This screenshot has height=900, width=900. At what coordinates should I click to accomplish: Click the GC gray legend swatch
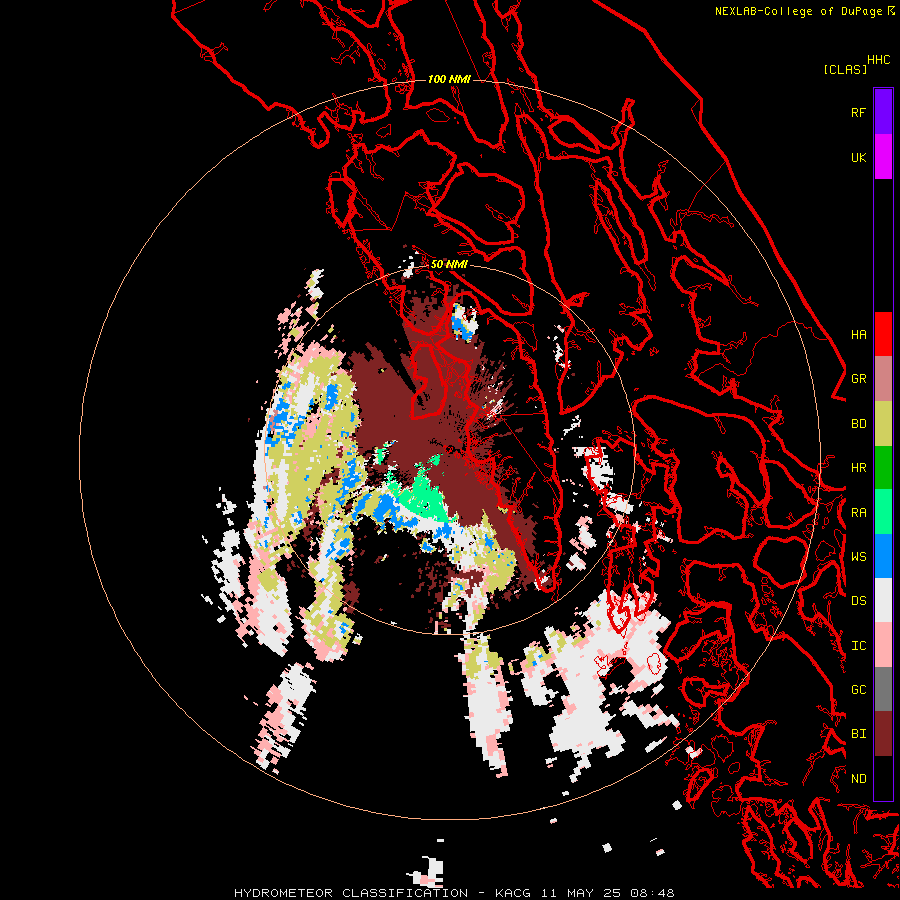(883, 689)
